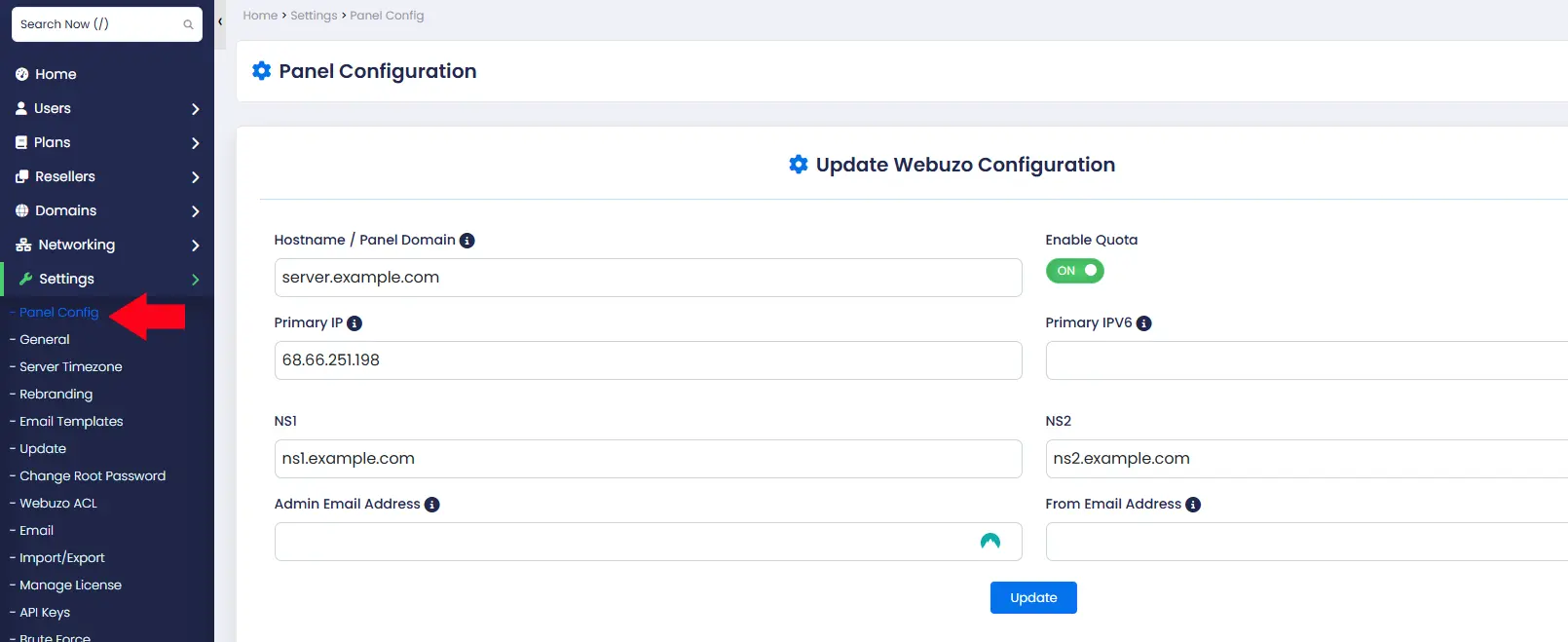1568x642 pixels.
Task: Click the search magnifier icon
Action: tap(188, 24)
